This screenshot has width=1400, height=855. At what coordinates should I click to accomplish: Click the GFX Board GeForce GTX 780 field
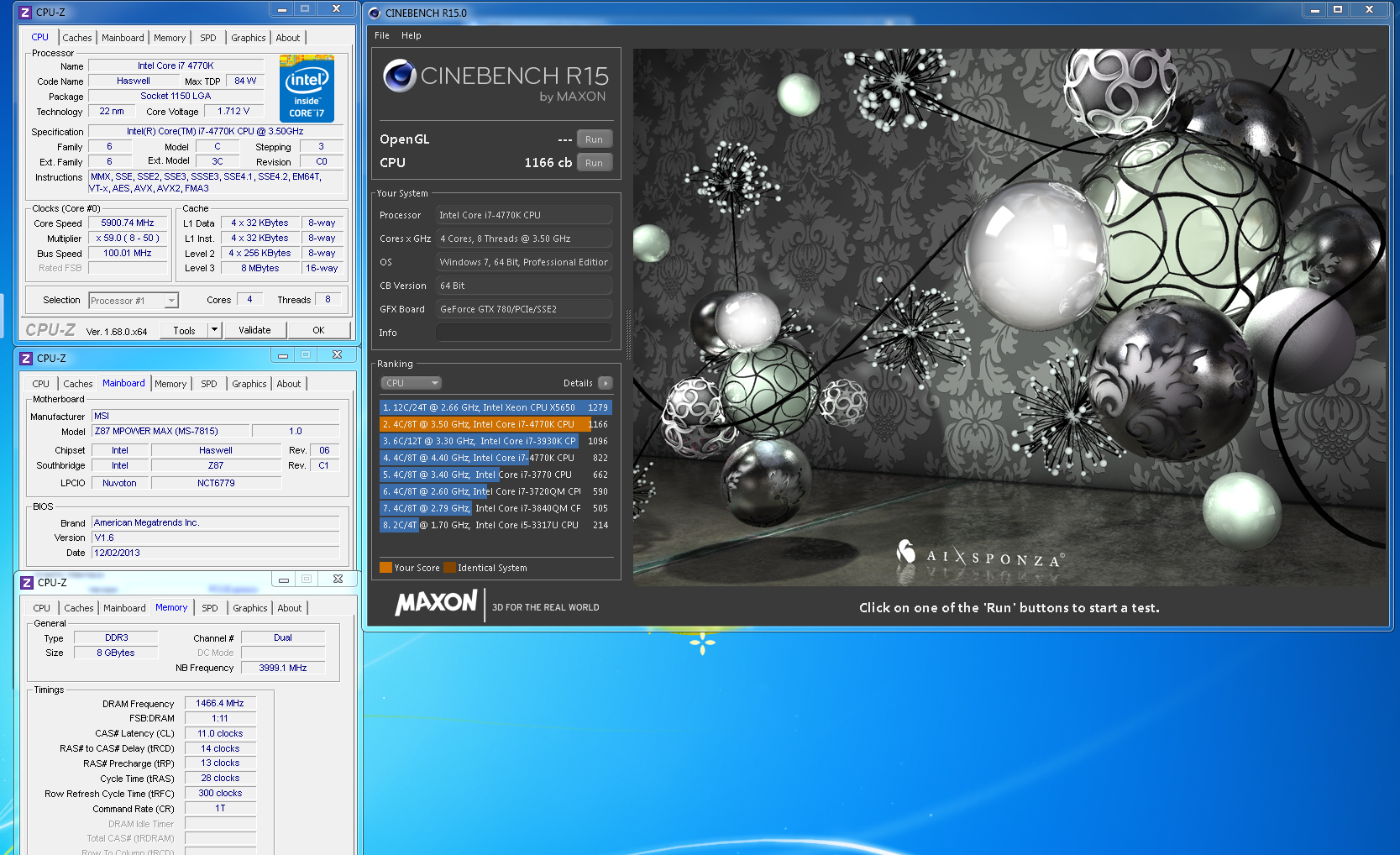(524, 309)
